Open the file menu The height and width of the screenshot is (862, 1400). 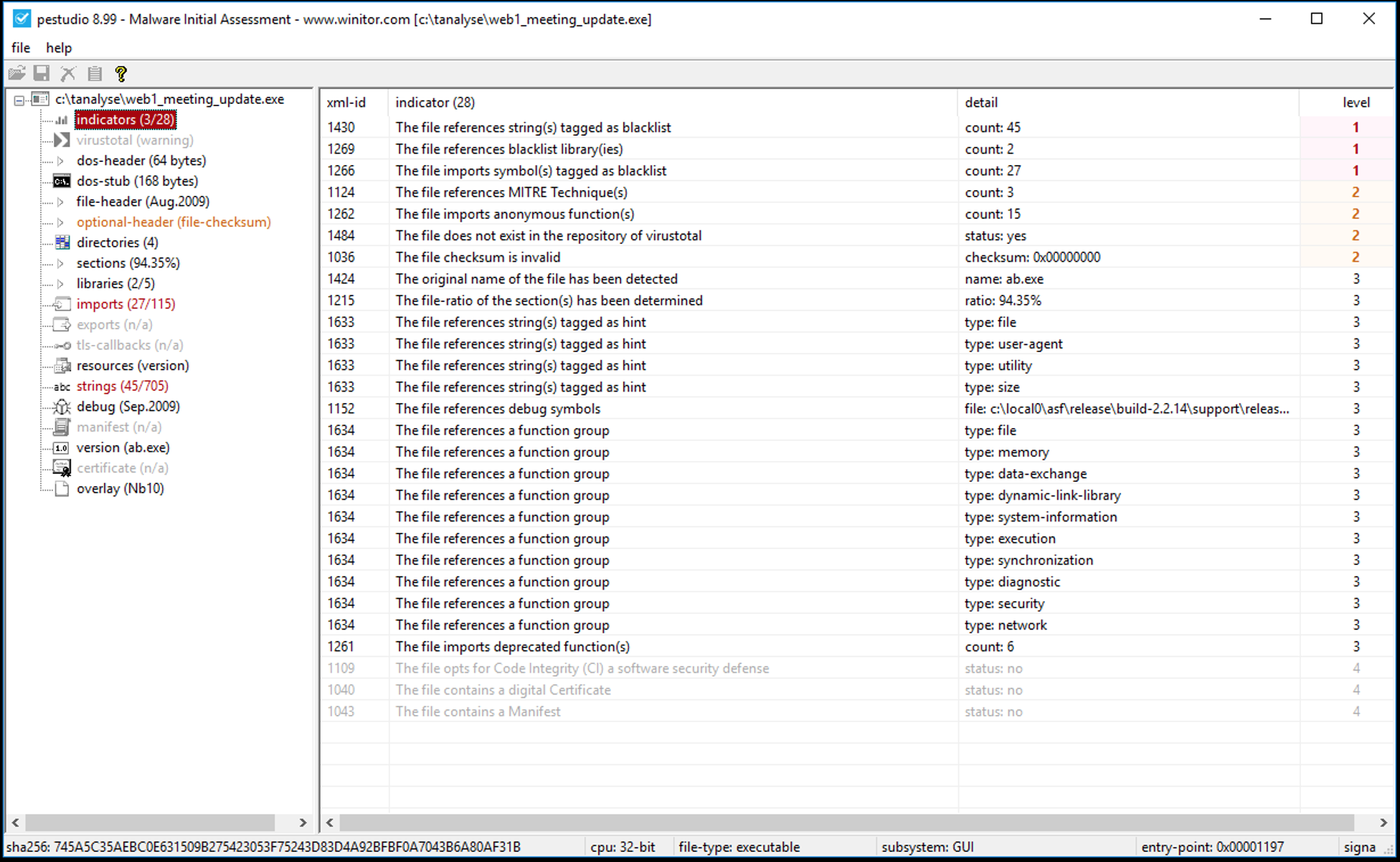[x=20, y=47]
